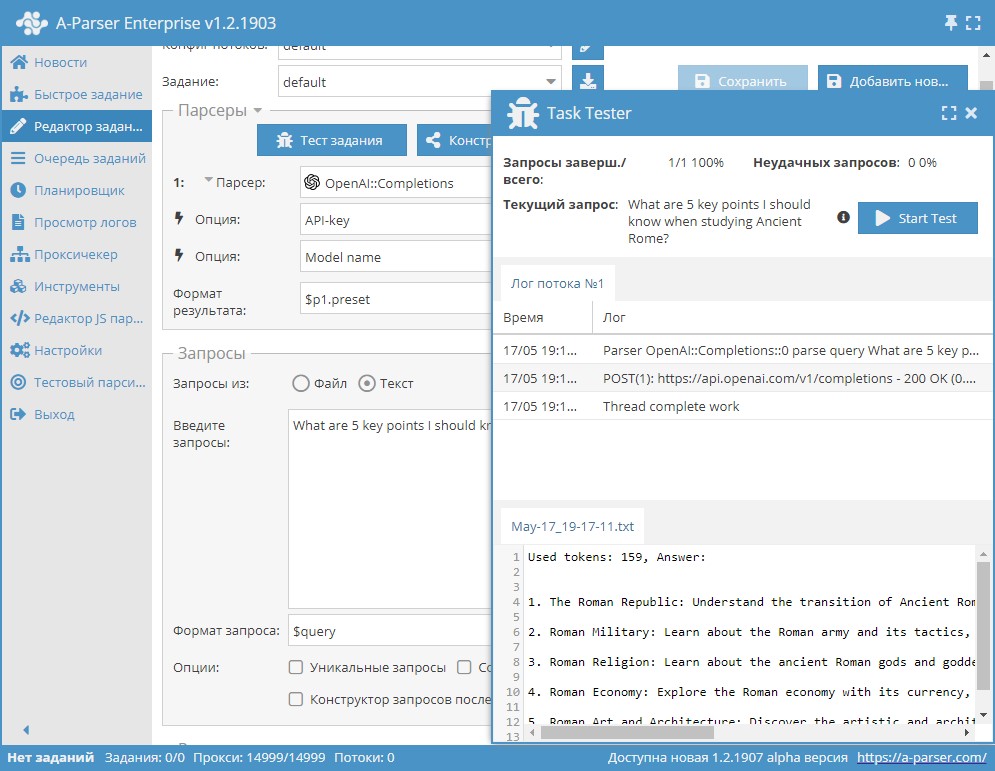
Task: Select the May-17_19-17-11.txt result tab
Action: (x=572, y=526)
